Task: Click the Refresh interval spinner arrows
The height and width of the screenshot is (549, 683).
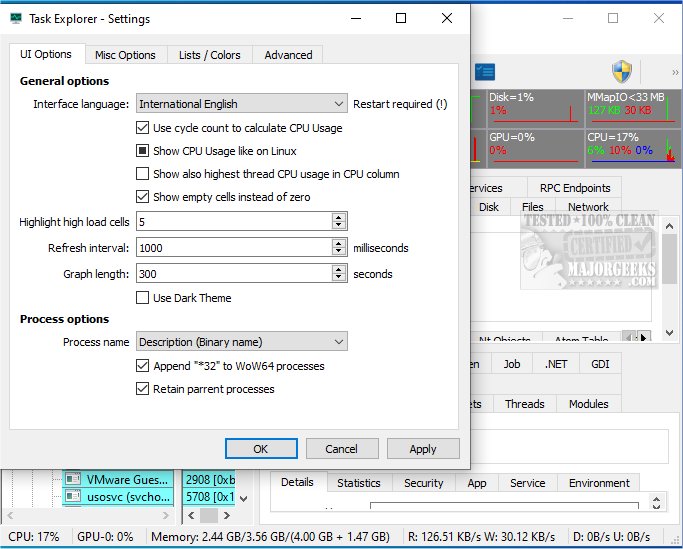Action: coord(339,248)
